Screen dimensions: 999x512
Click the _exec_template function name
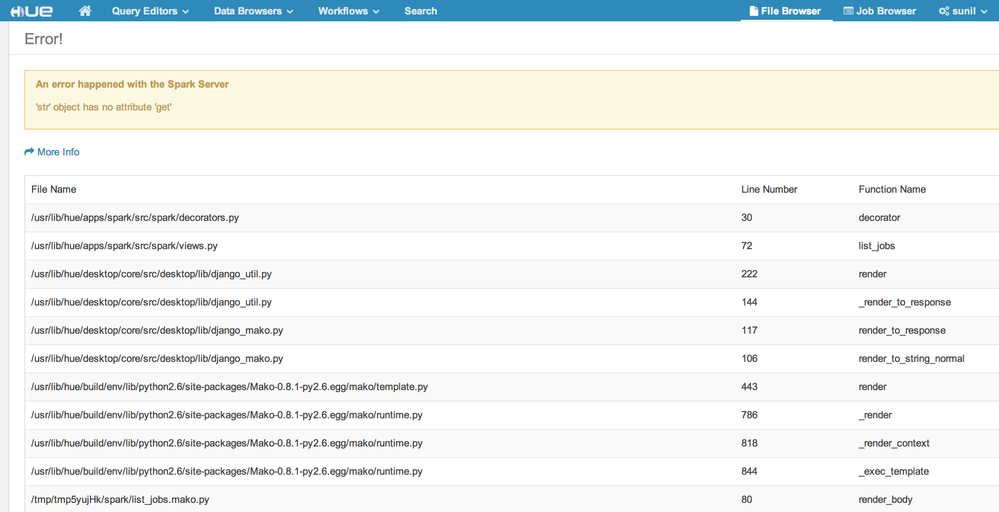pos(893,471)
